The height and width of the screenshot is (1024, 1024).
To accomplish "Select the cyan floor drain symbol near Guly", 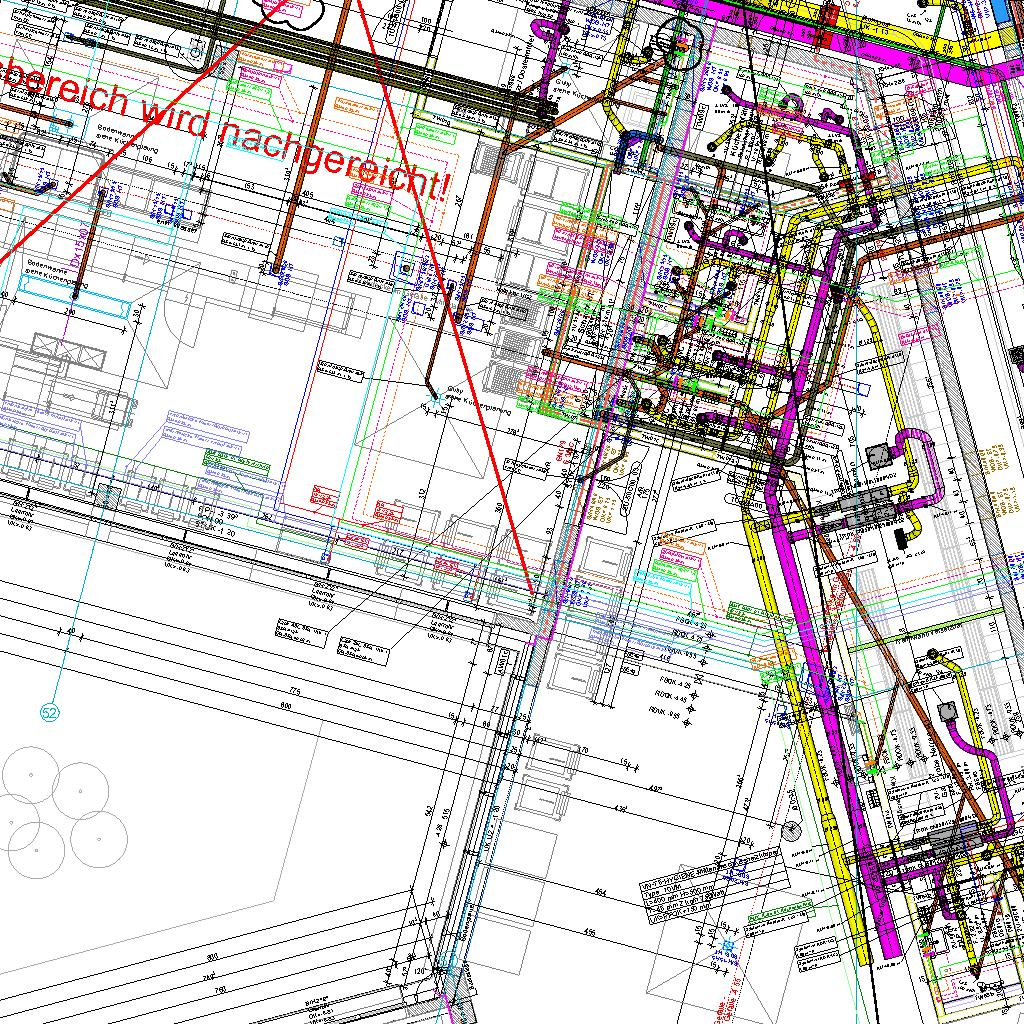I will coord(434,398).
